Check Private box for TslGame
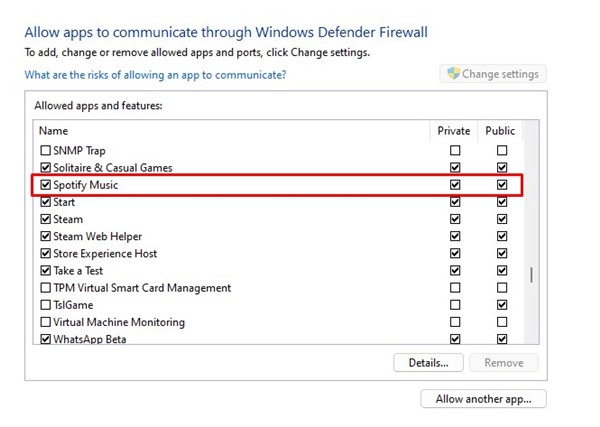Screen dimensions: 600x427 (455, 305)
